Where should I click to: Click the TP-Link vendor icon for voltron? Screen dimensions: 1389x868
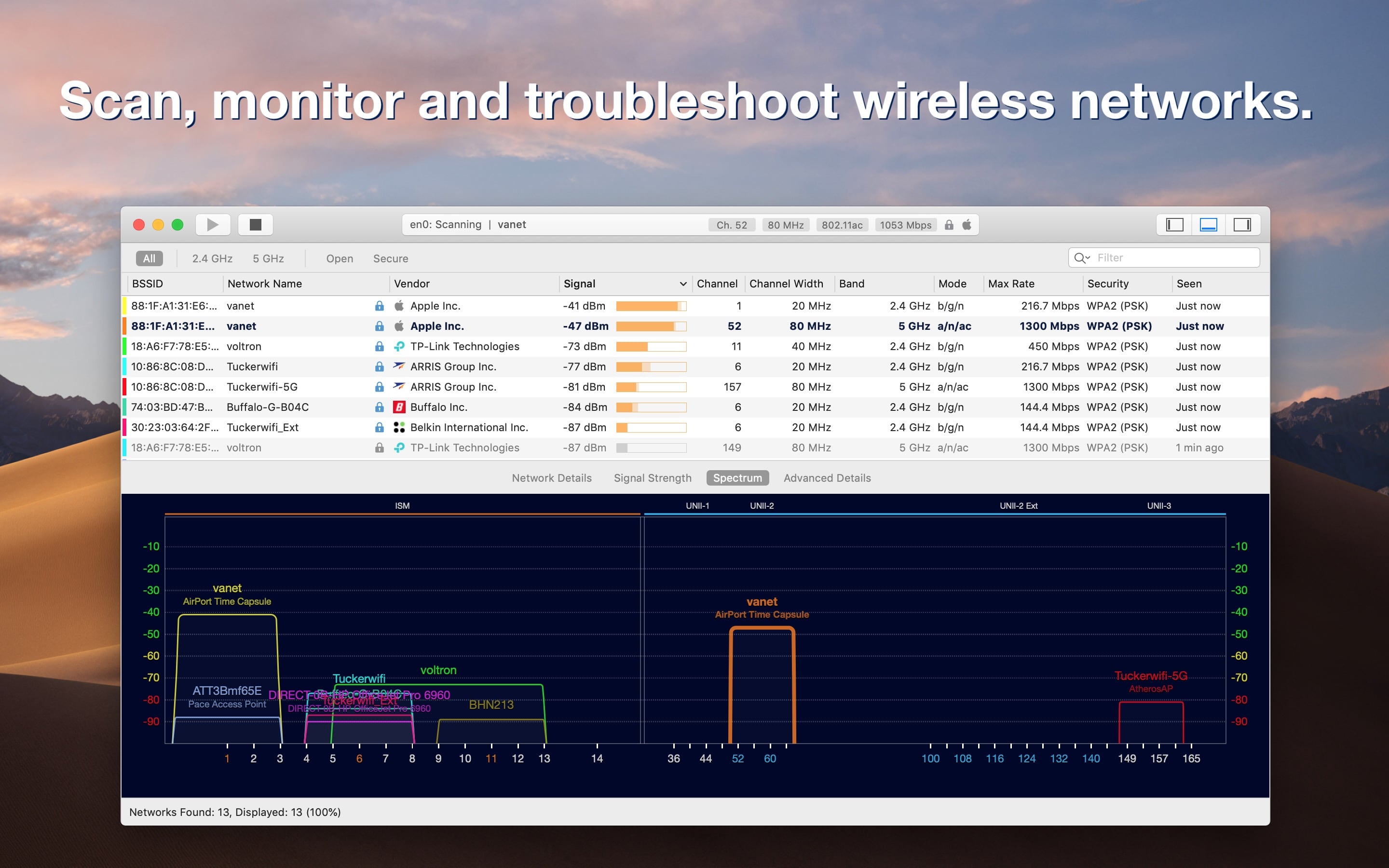(399, 346)
